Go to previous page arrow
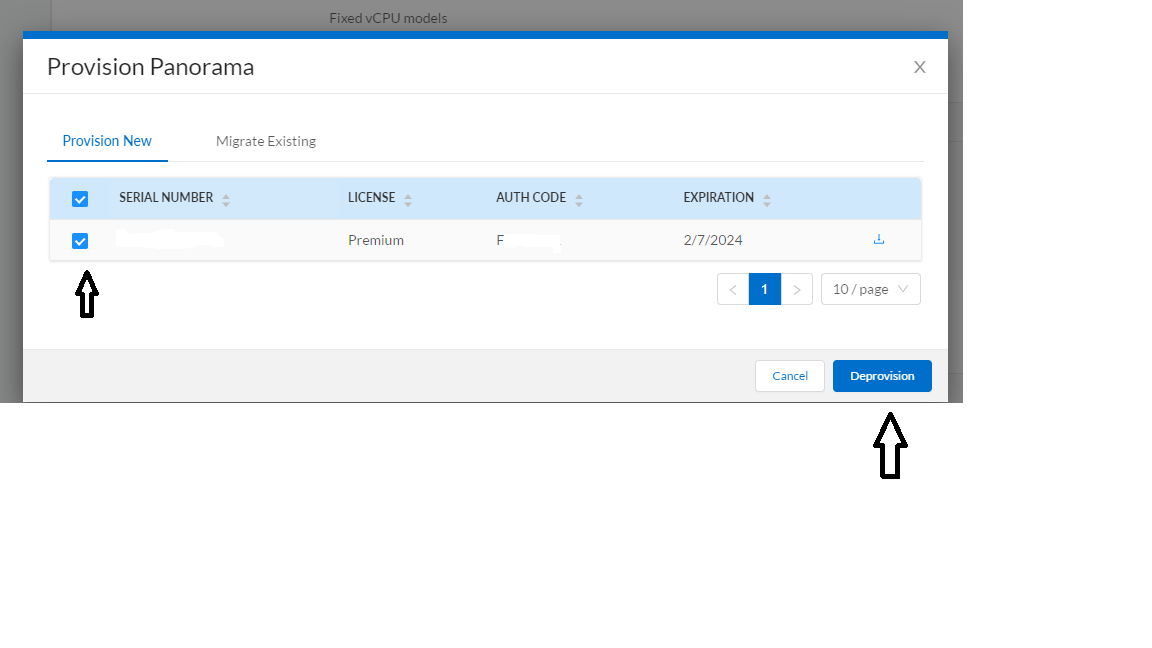Screen dimensions: 1152x648 pos(733,289)
